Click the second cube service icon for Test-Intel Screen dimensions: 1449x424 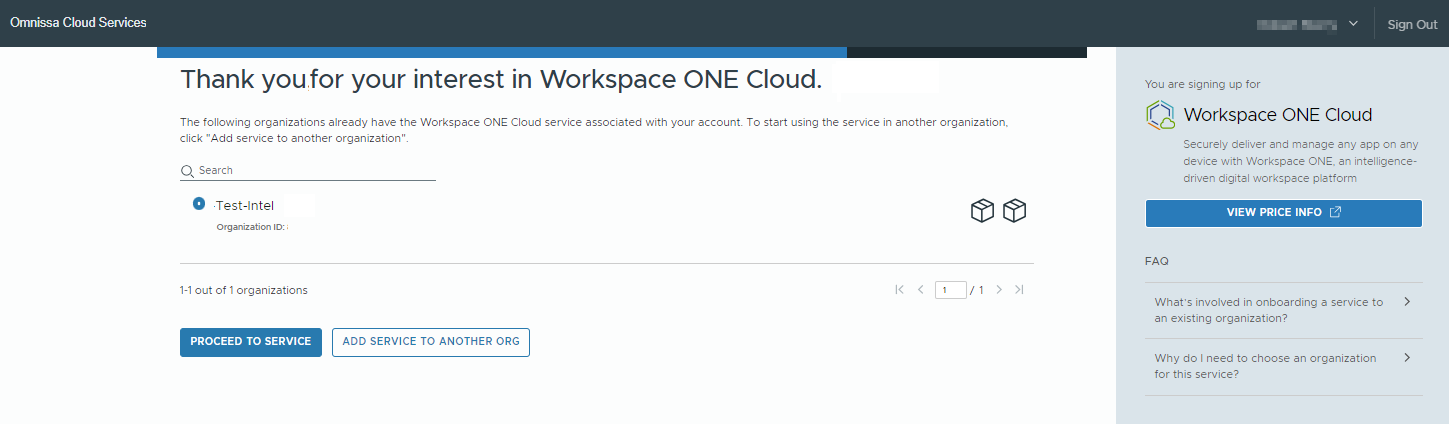coord(1015,211)
